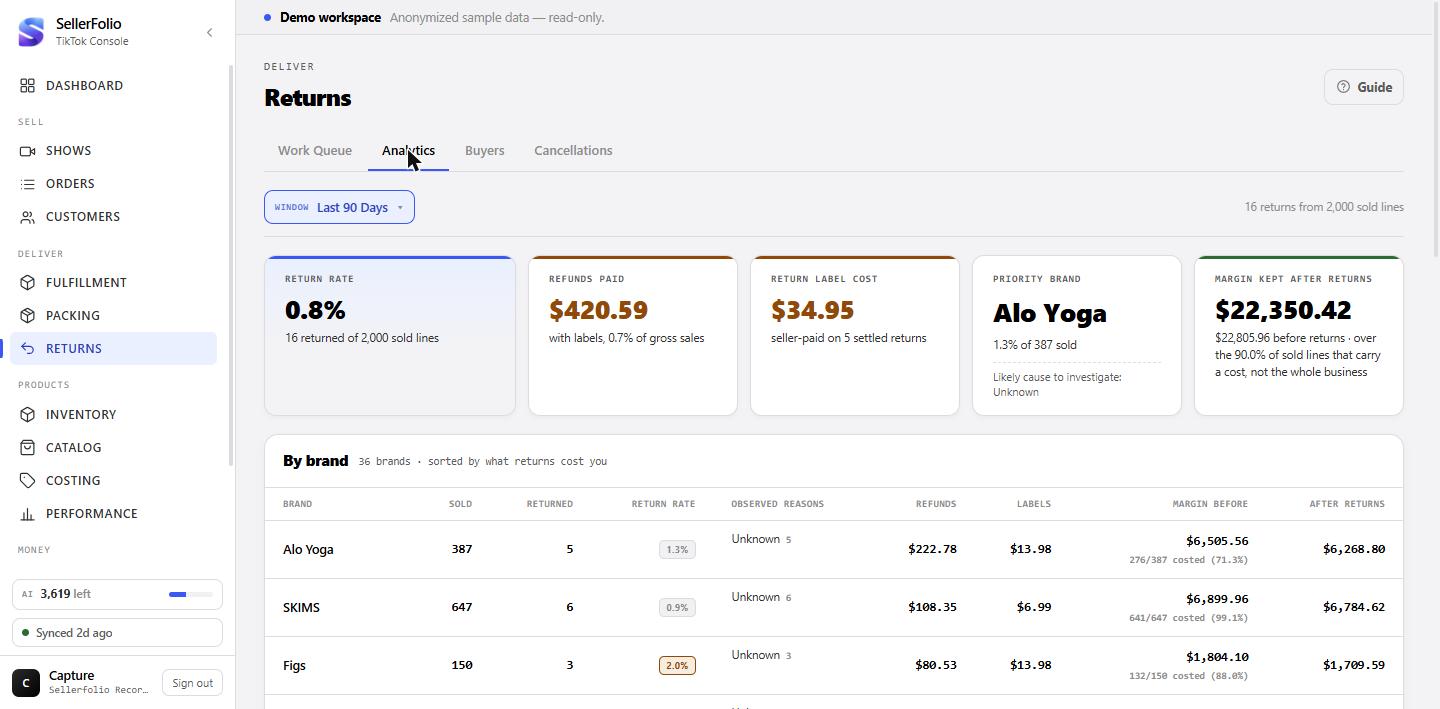Click the SKIMS brand row name
Viewport: 1440px width, 709px height.
[301, 608]
